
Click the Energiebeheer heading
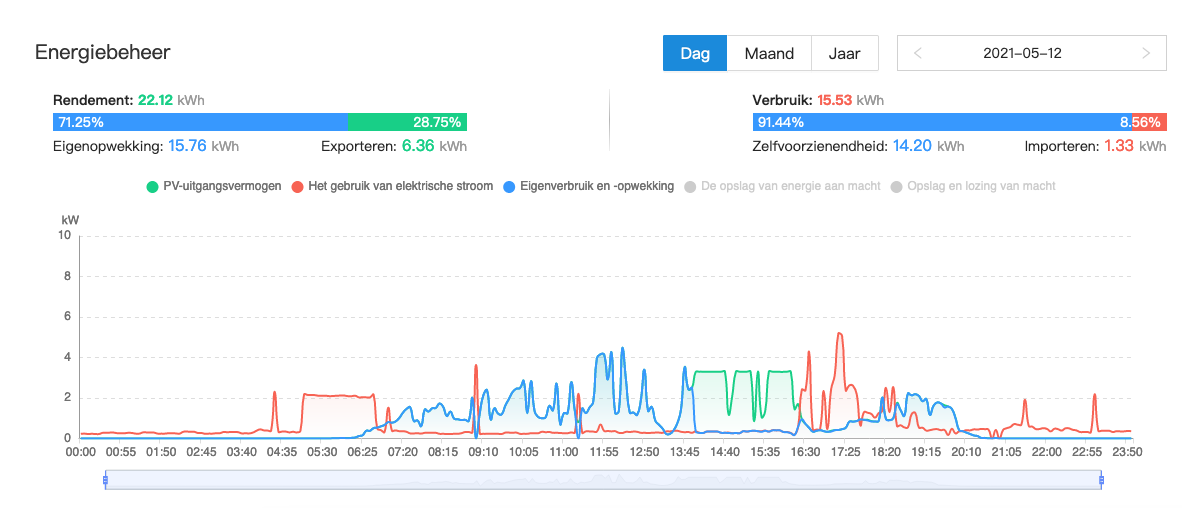point(102,52)
